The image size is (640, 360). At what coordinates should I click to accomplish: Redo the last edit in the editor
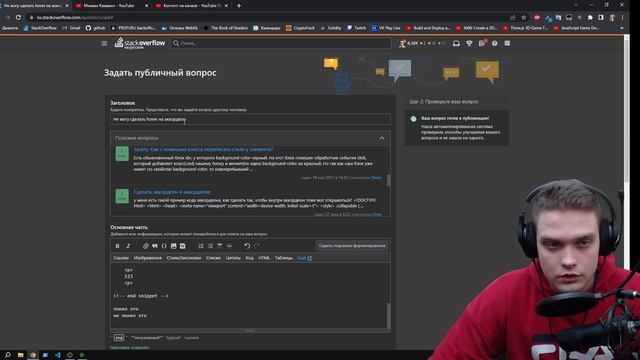(x=257, y=246)
